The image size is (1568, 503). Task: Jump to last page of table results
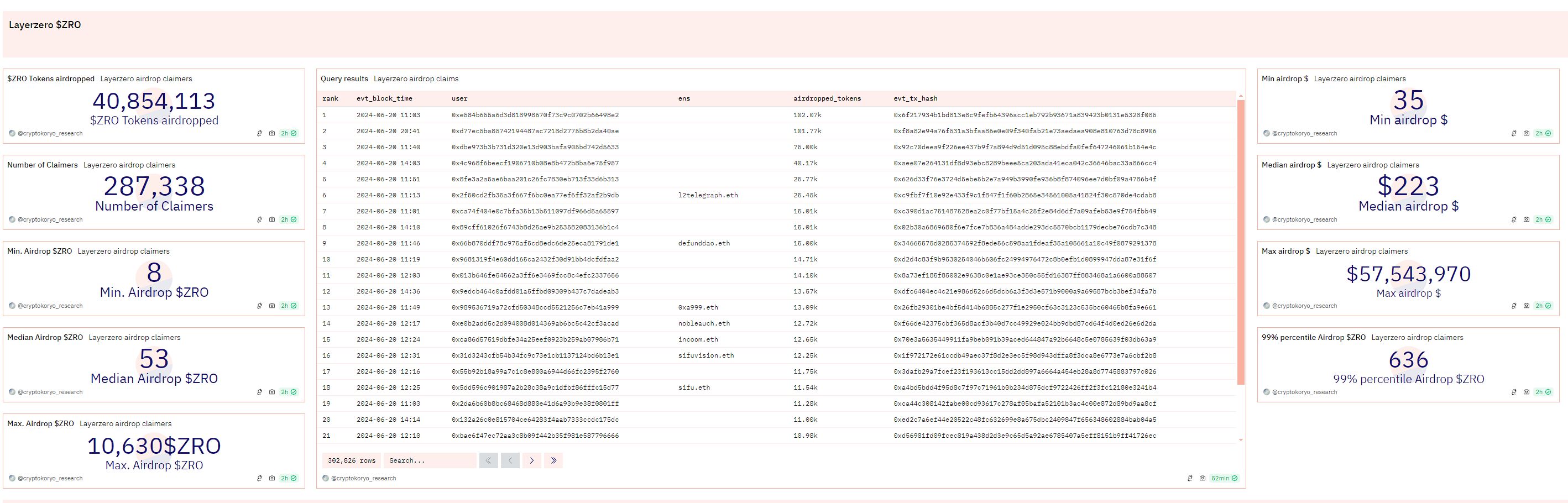point(553,460)
